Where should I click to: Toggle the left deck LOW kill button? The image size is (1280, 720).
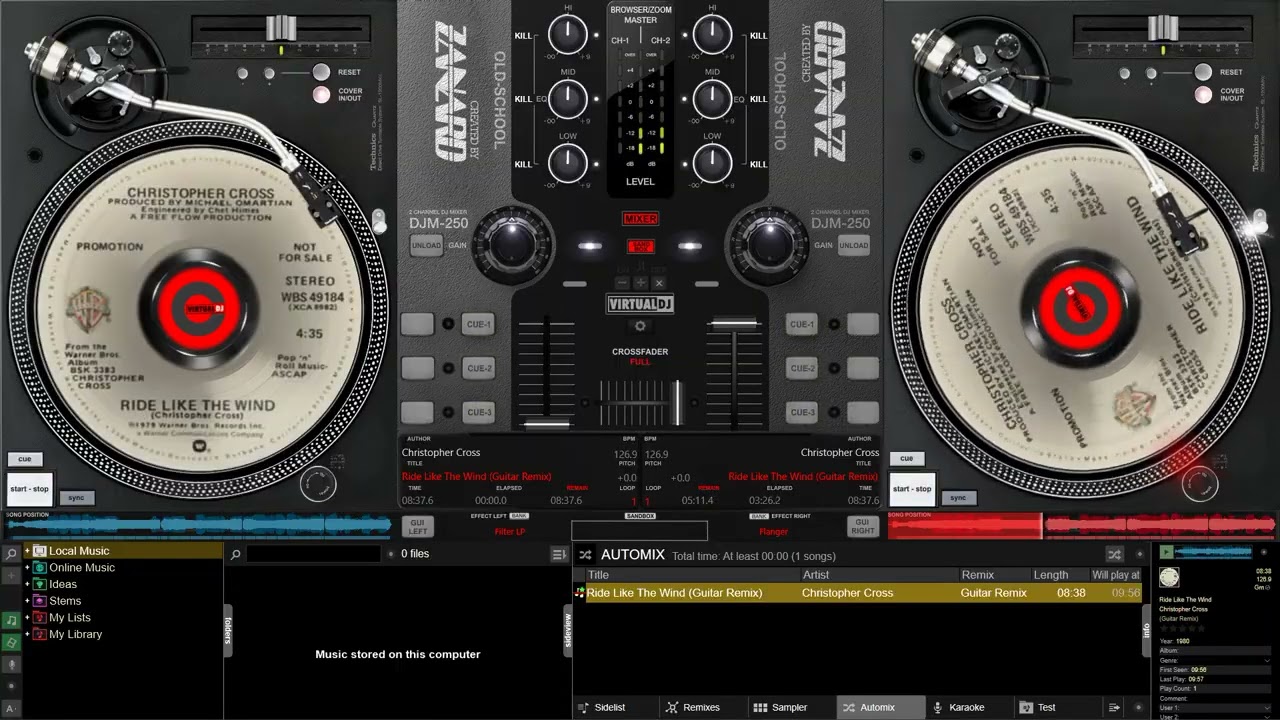523,164
